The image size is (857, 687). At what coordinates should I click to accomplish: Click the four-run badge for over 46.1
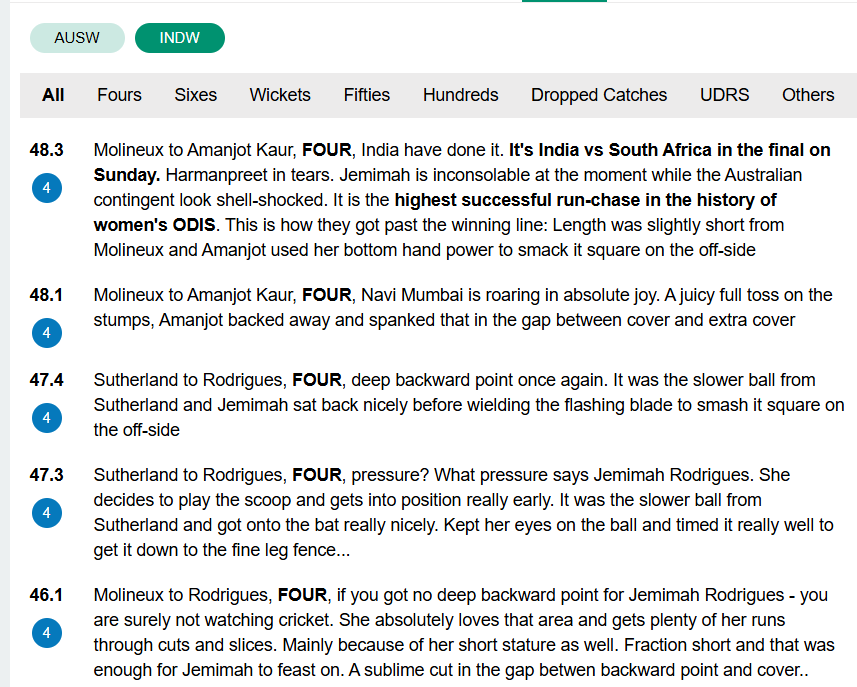[x=46, y=633]
